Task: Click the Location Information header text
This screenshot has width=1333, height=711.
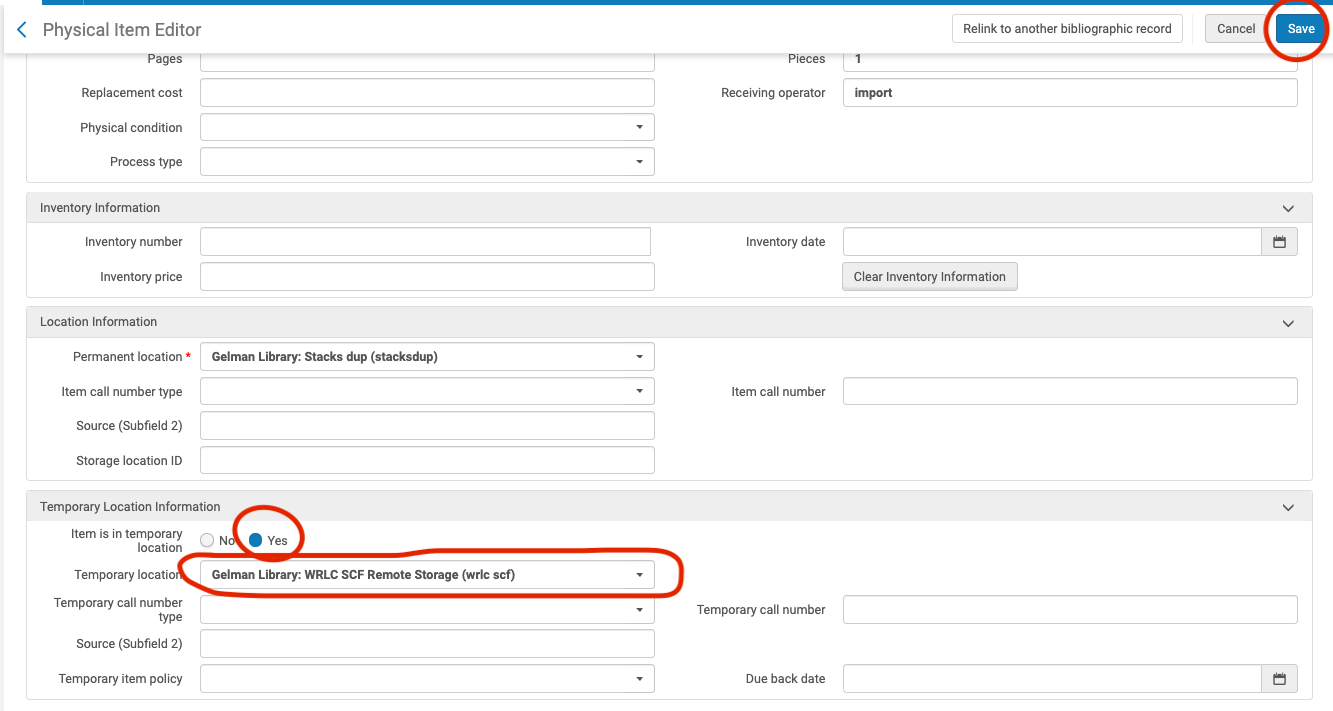Action: click(98, 322)
